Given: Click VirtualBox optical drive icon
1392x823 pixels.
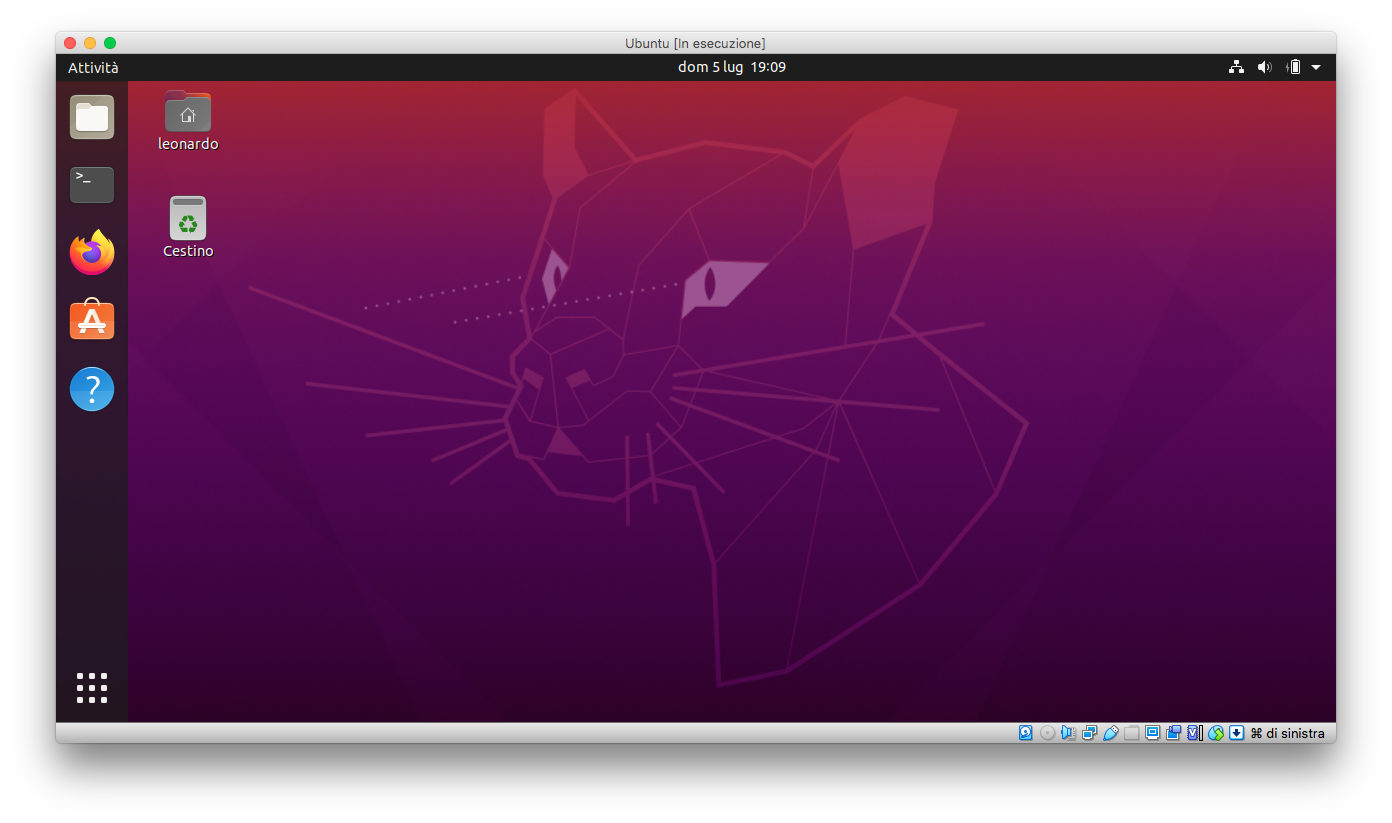Looking at the screenshot, I should [x=1047, y=733].
